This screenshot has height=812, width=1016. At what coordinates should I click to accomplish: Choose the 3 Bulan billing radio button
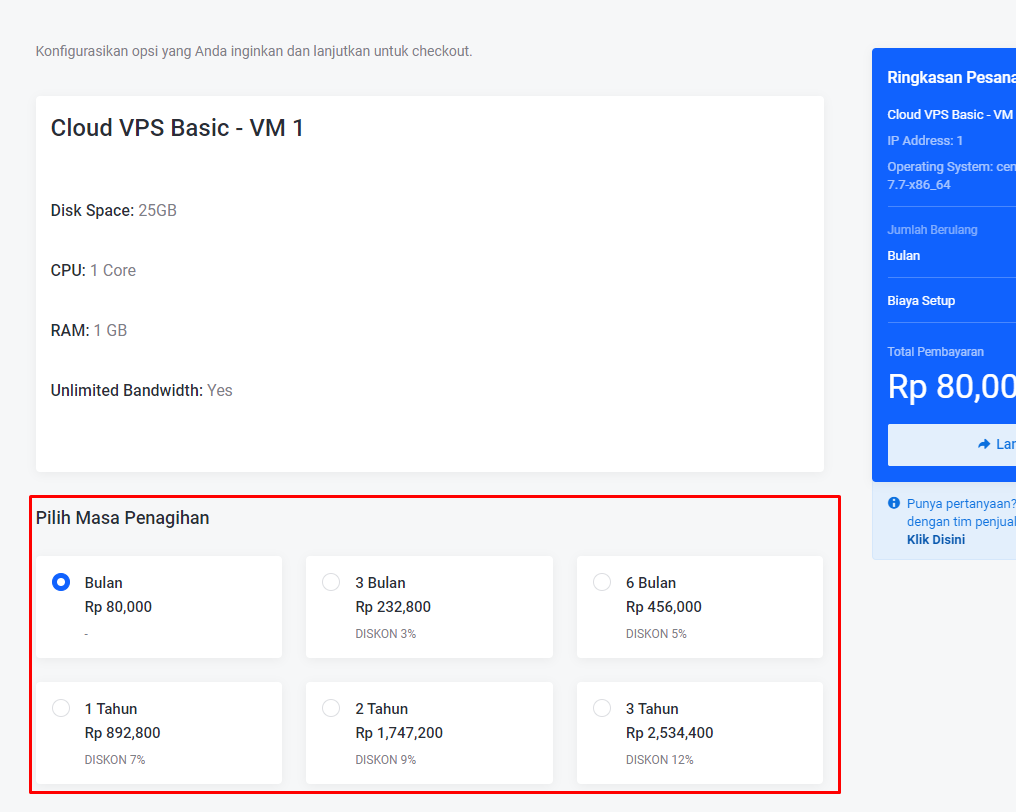331,582
